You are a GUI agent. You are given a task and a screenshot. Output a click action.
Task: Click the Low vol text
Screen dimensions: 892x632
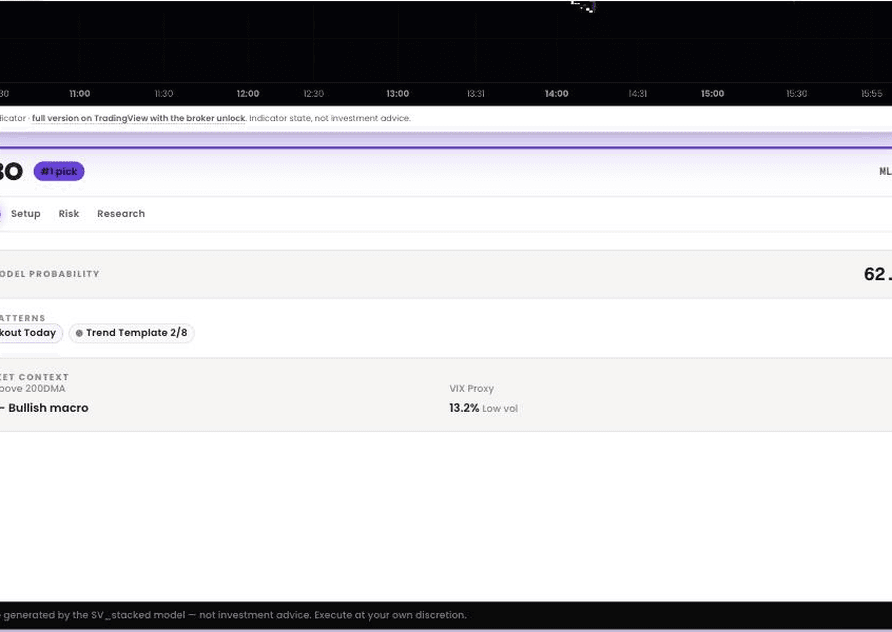pyautogui.click(x=499, y=408)
